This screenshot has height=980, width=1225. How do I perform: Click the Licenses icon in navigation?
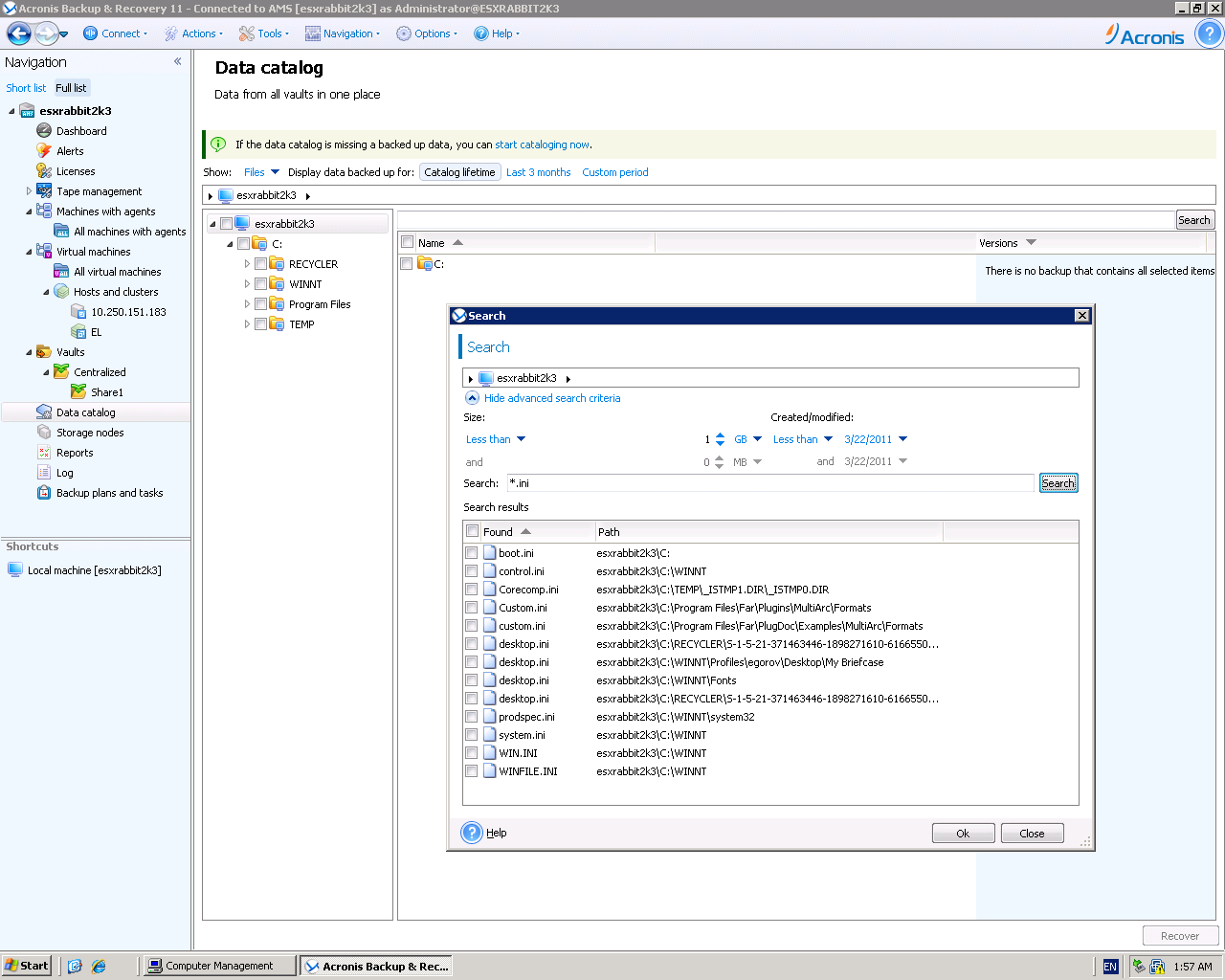pos(44,171)
